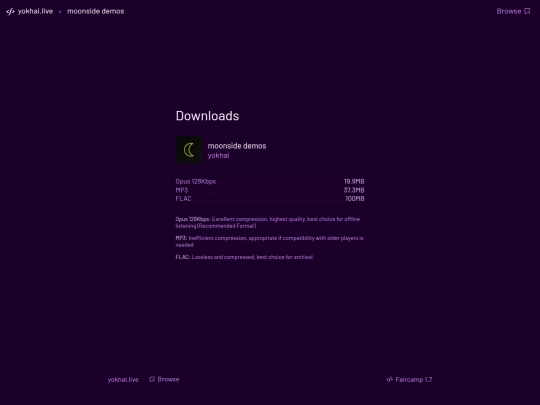540x405 pixels.
Task: Click the 19.9MB Opus file size
Action: tap(354, 181)
